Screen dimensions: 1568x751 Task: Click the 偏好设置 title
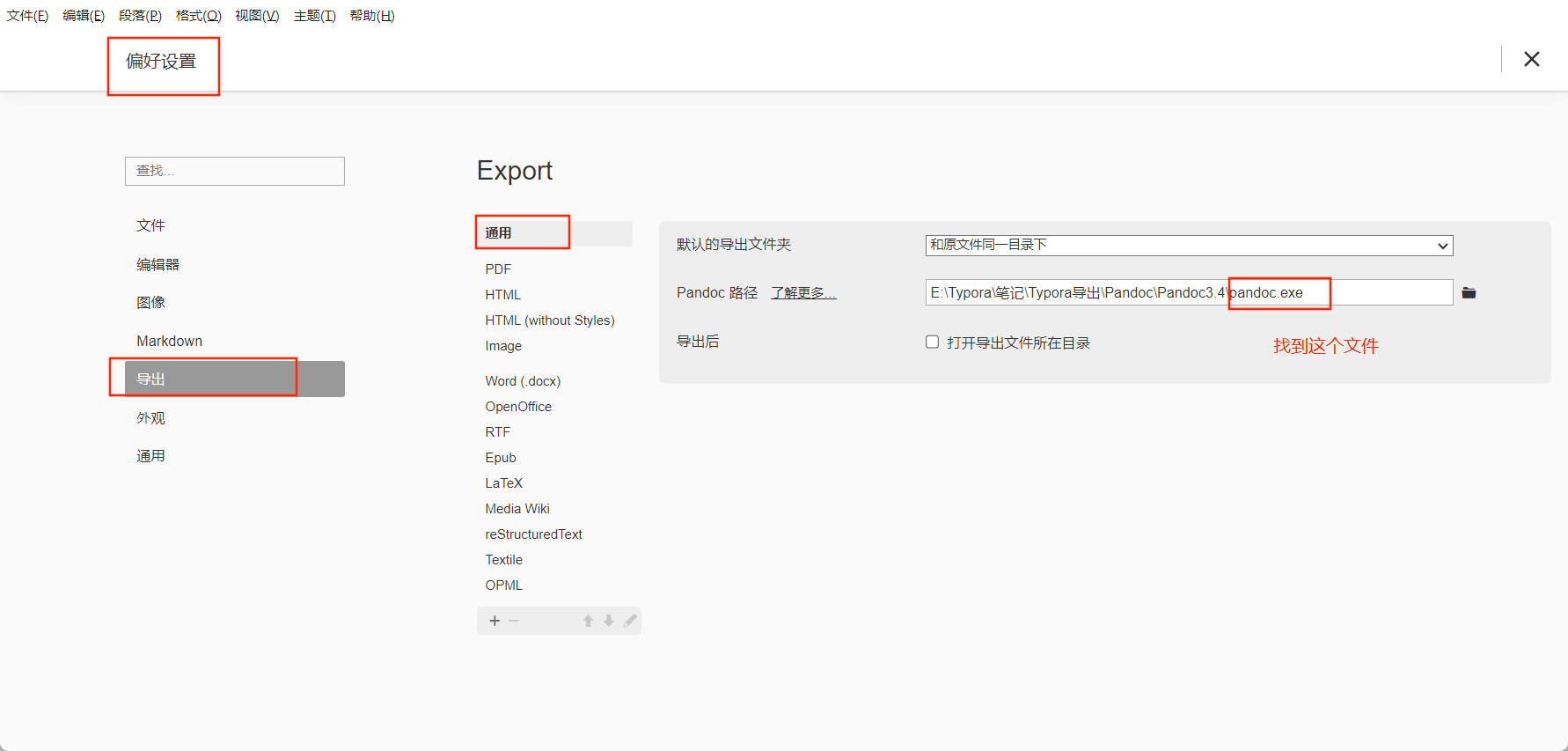[161, 61]
